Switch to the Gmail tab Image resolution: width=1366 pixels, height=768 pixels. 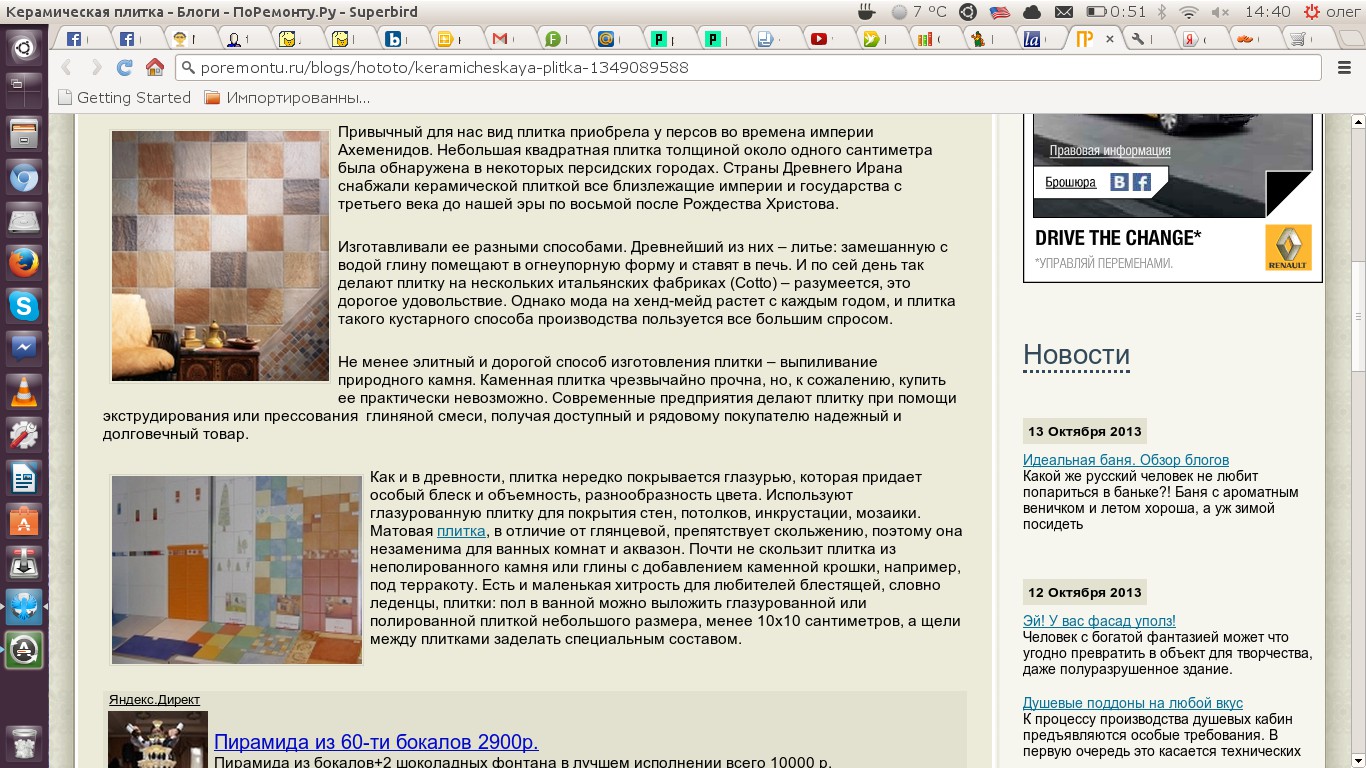pos(500,40)
